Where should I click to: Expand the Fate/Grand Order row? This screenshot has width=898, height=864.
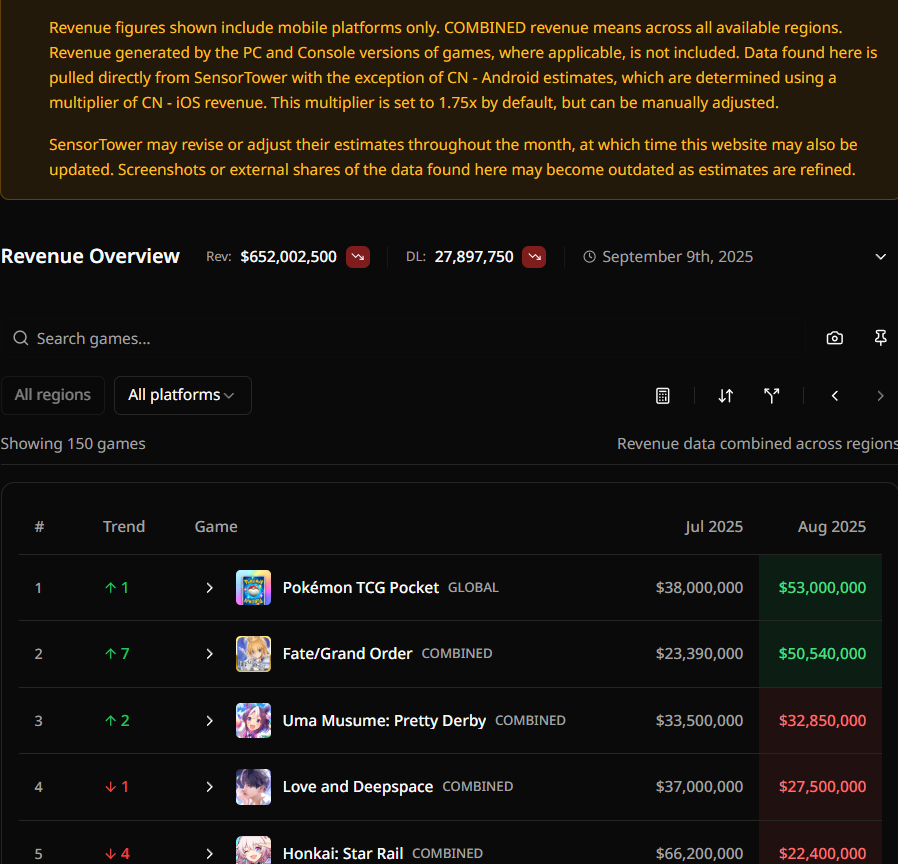(210, 654)
